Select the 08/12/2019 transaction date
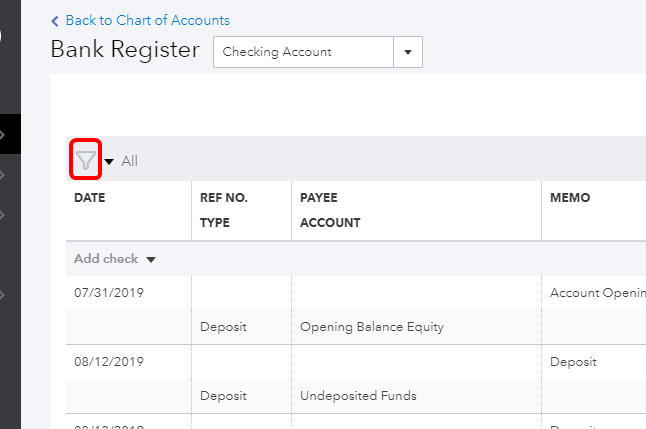Screen dimensions: 646x429 pyautogui.click(x=101, y=361)
